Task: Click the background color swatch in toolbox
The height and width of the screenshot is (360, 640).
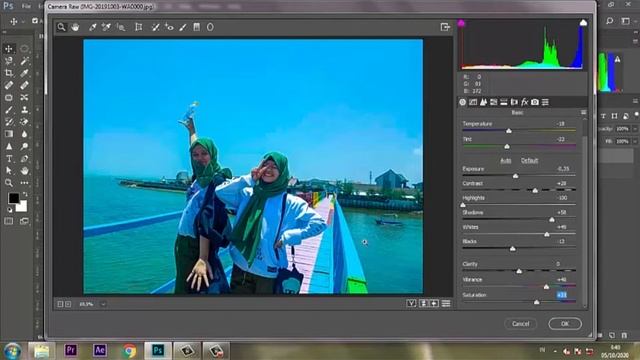Action: click(22, 207)
